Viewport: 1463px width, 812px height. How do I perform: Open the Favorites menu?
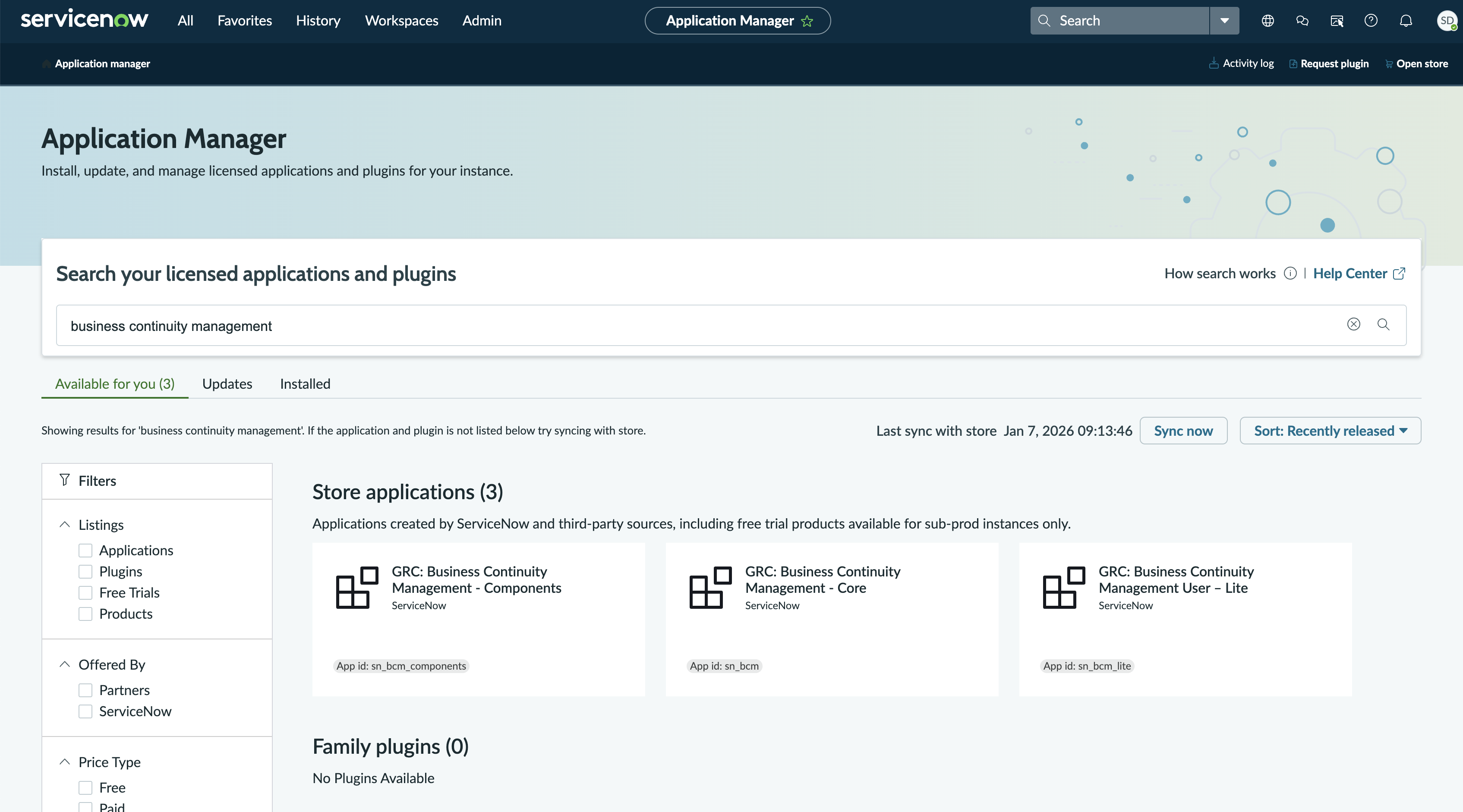coord(244,20)
